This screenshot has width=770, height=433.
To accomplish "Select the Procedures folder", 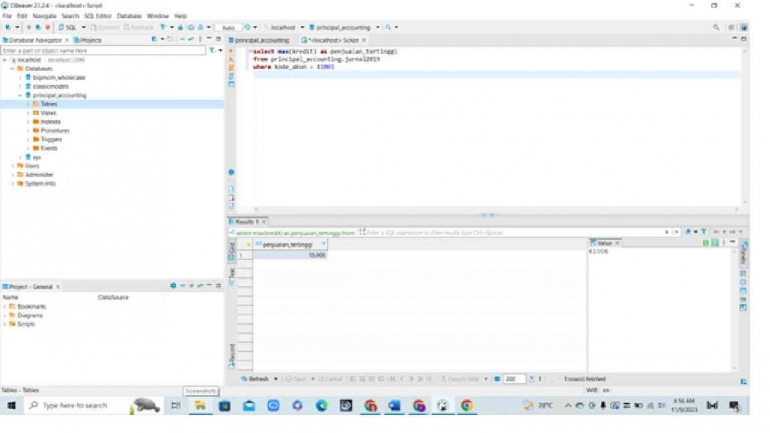I will [x=55, y=131].
